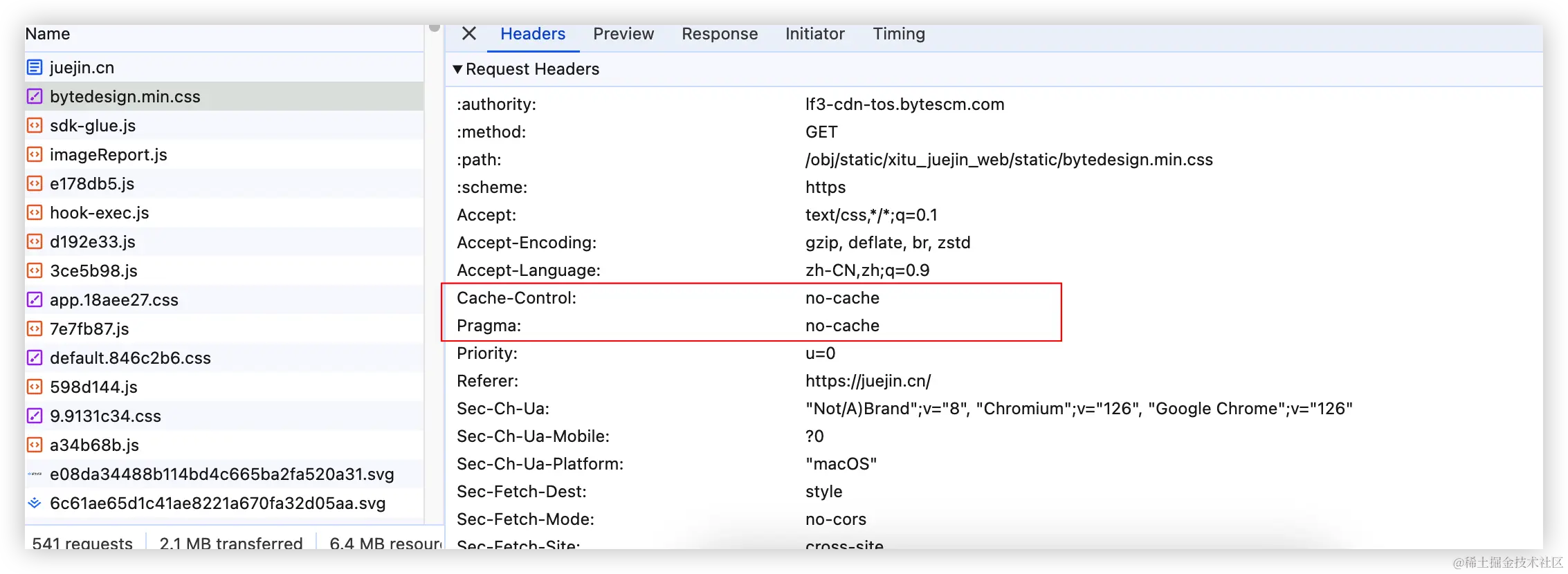Select the imageReport.js request
Viewport: 1568px width, 574px height.
[x=224, y=154]
